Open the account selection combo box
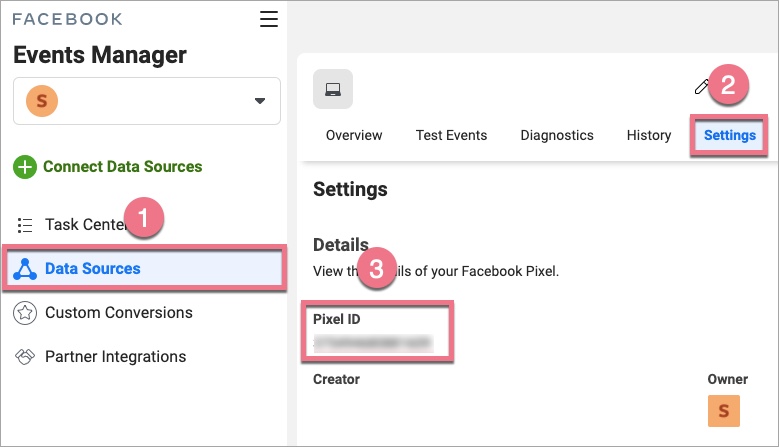 click(x=147, y=101)
